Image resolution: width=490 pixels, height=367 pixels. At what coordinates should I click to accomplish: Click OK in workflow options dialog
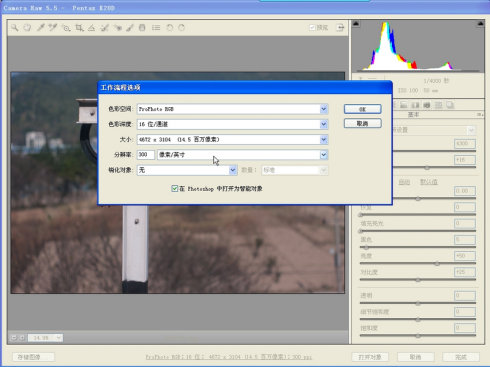[x=363, y=109]
